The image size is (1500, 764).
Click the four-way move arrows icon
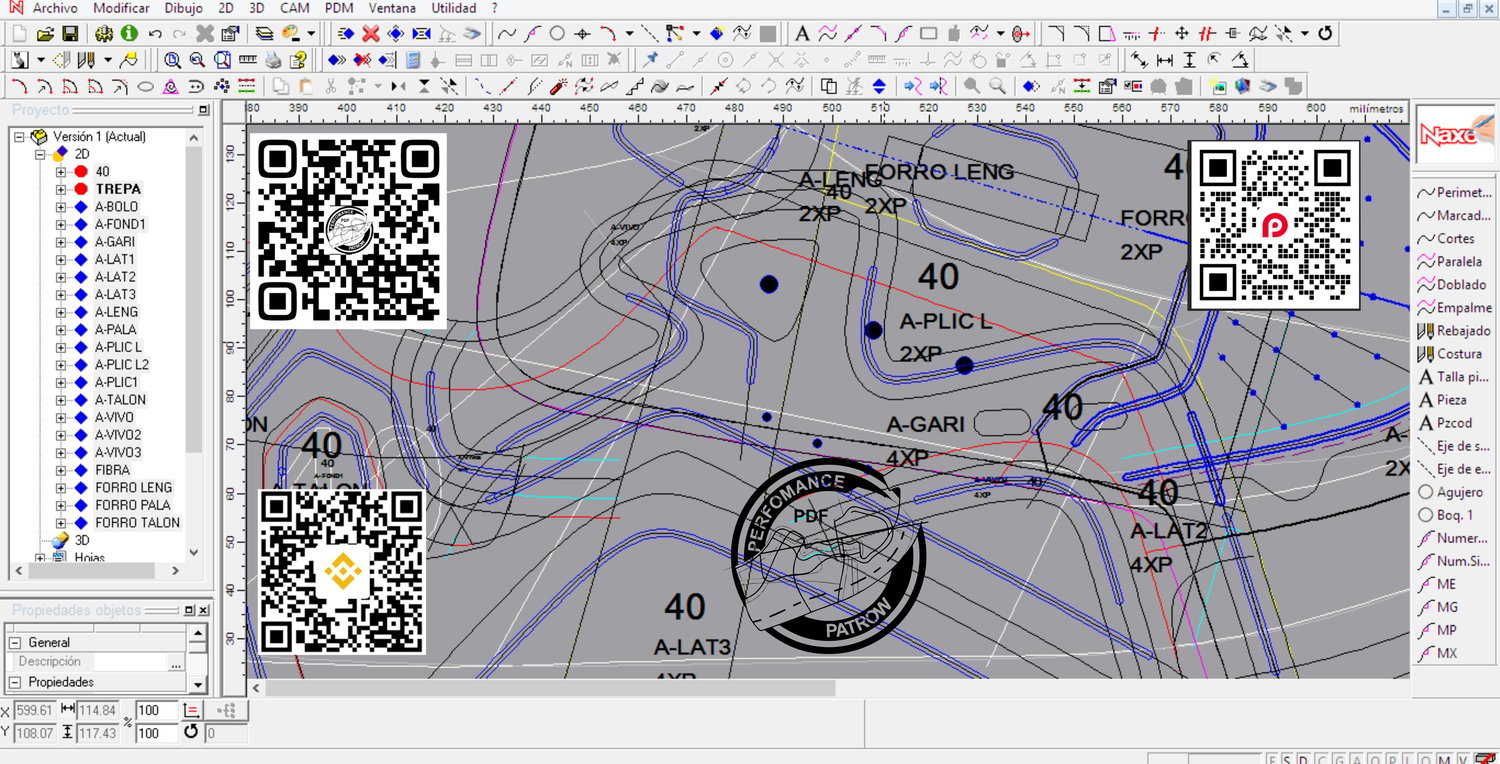click(x=1181, y=34)
